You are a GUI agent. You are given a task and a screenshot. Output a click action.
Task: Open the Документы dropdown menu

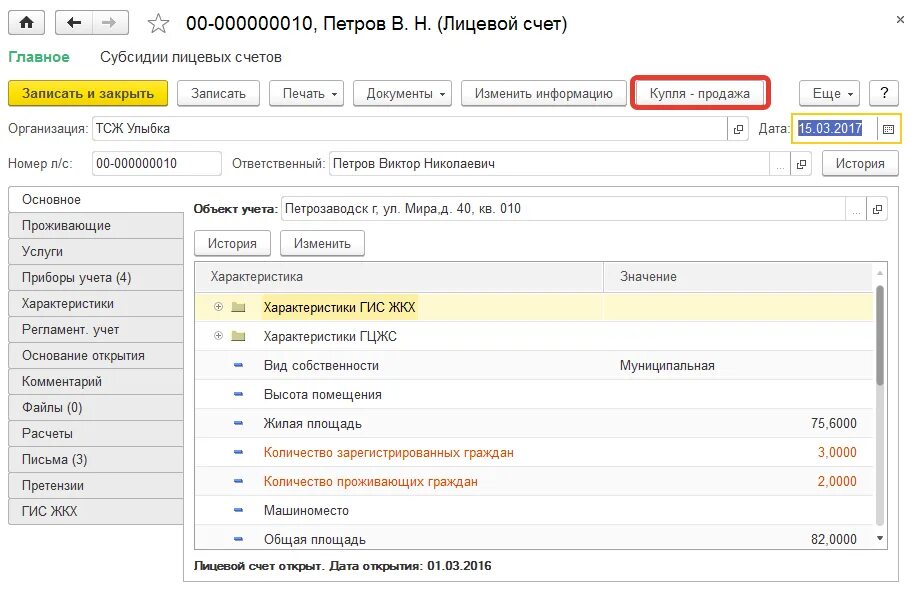click(x=402, y=93)
